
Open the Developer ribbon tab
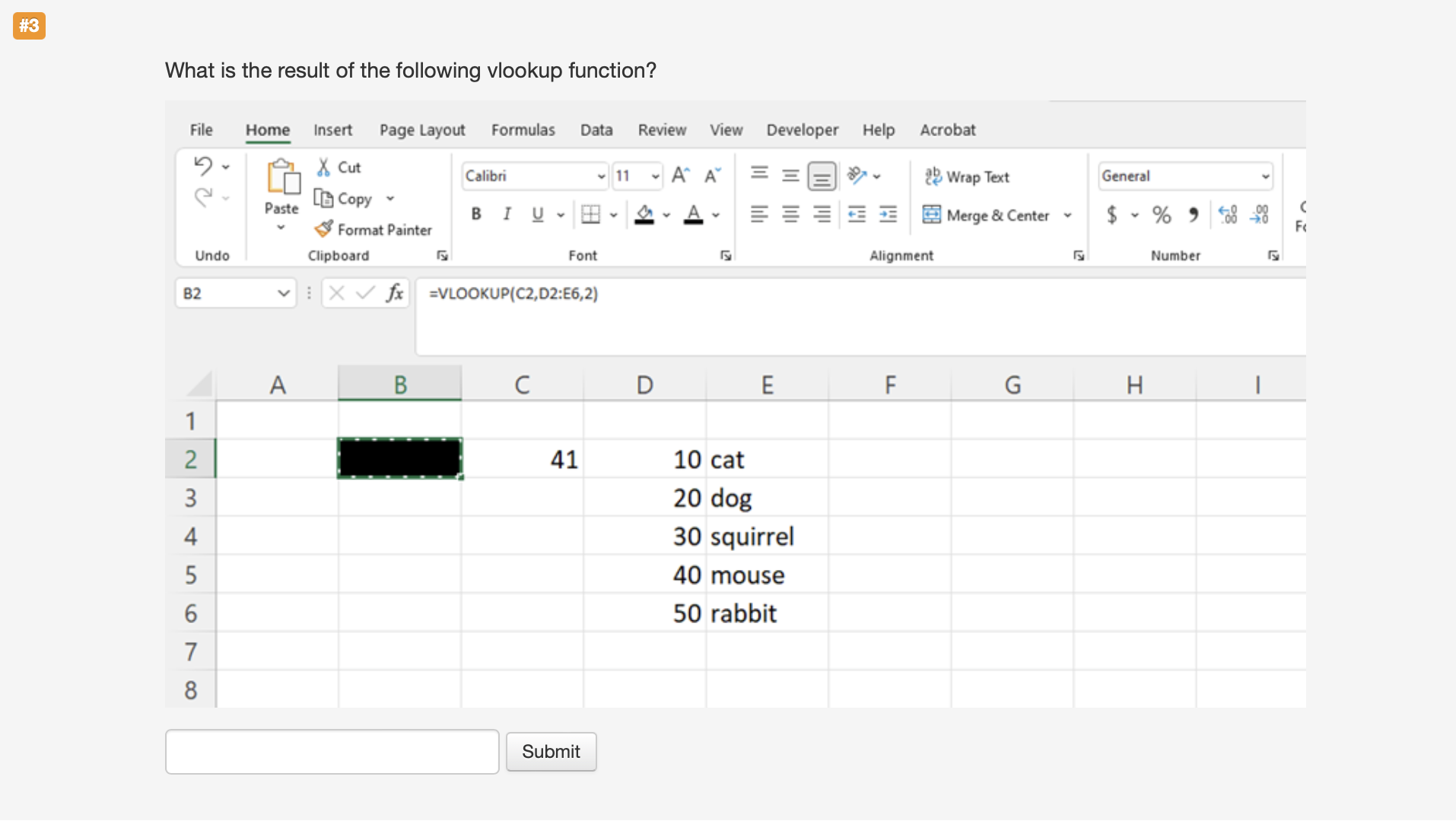pos(803,129)
